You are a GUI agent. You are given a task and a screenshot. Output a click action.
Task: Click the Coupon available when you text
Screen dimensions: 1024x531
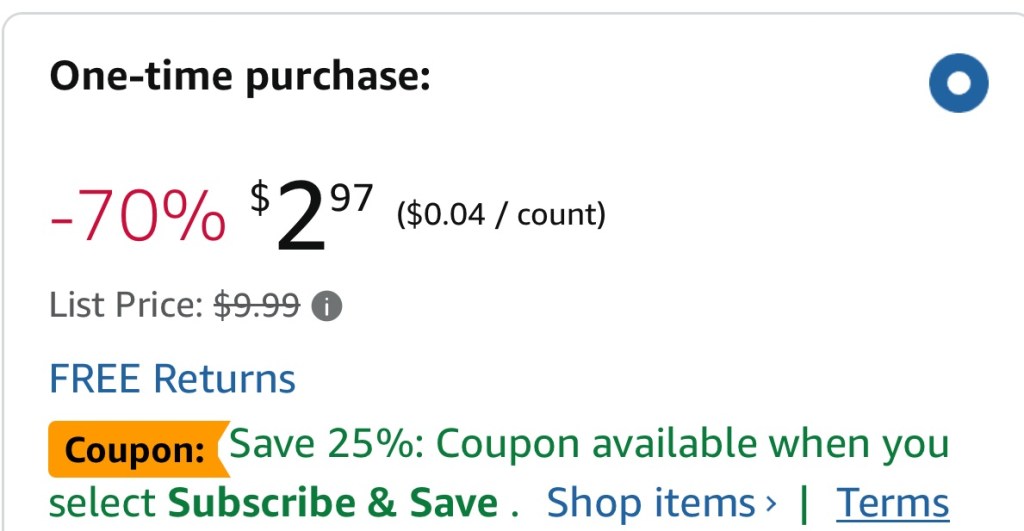coord(693,443)
